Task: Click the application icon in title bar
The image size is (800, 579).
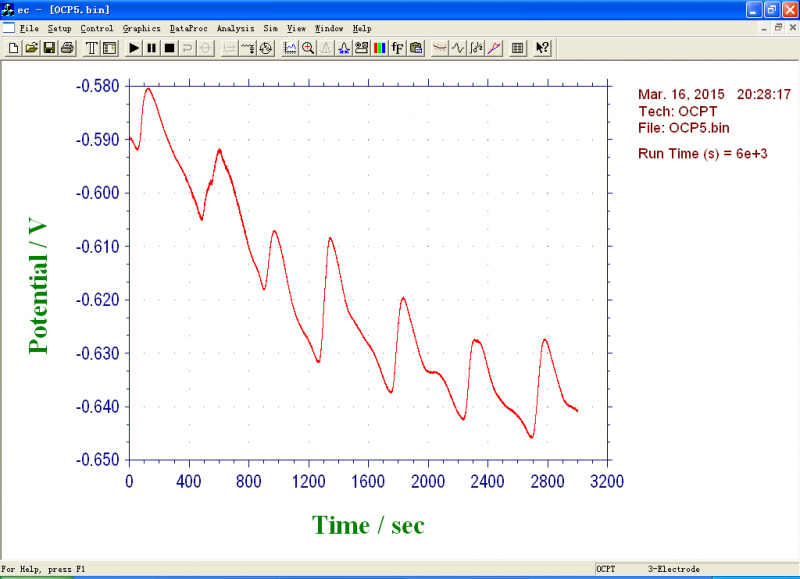Action: pos(8,9)
